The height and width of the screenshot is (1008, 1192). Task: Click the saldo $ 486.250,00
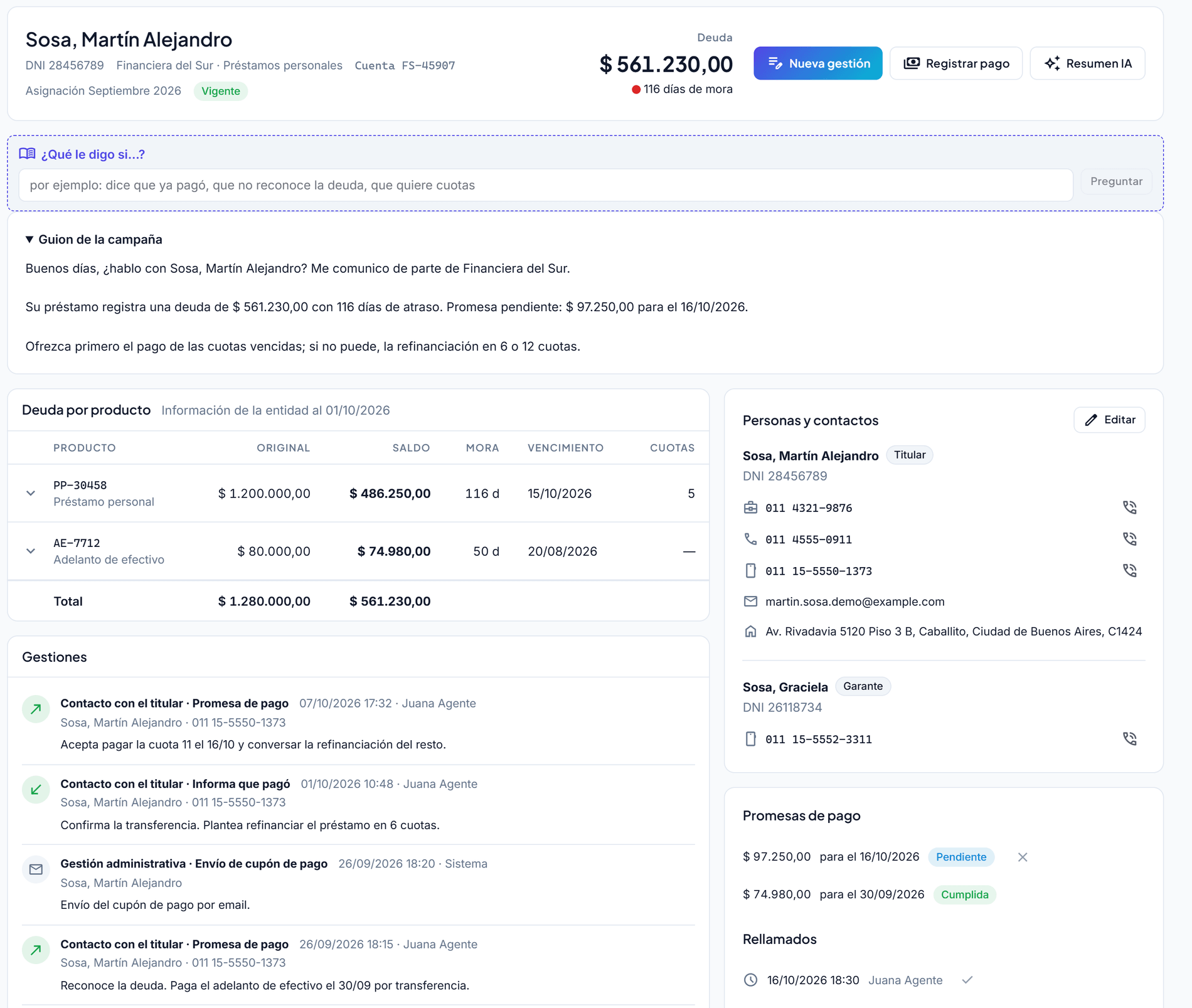[390, 494]
